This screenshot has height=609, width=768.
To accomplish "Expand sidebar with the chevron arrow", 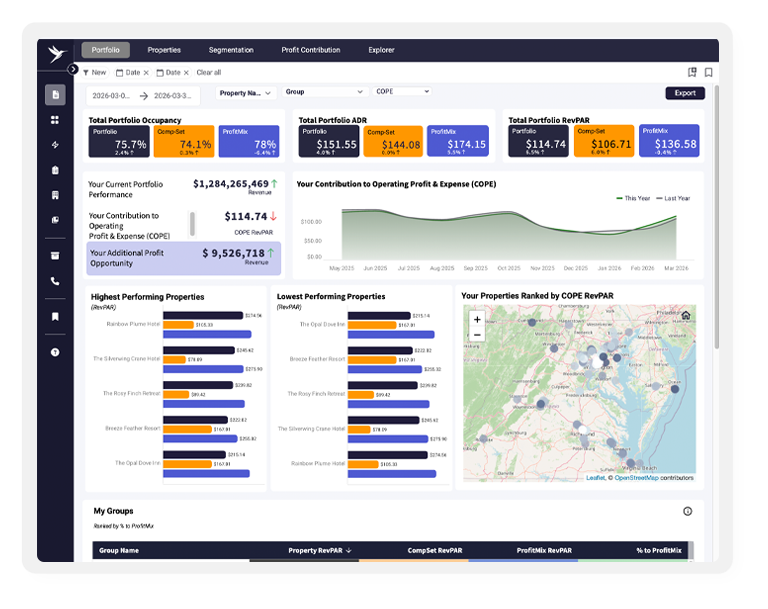I will [73, 69].
